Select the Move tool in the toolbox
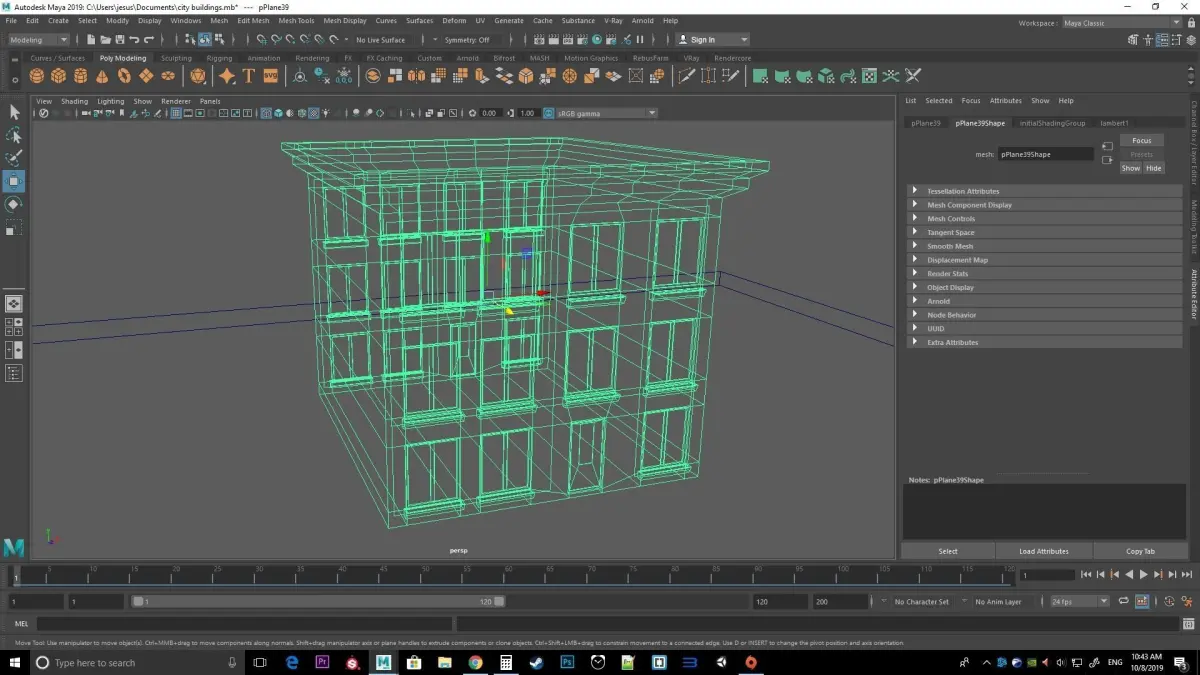This screenshot has width=1200, height=675. [x=14, y=181]
